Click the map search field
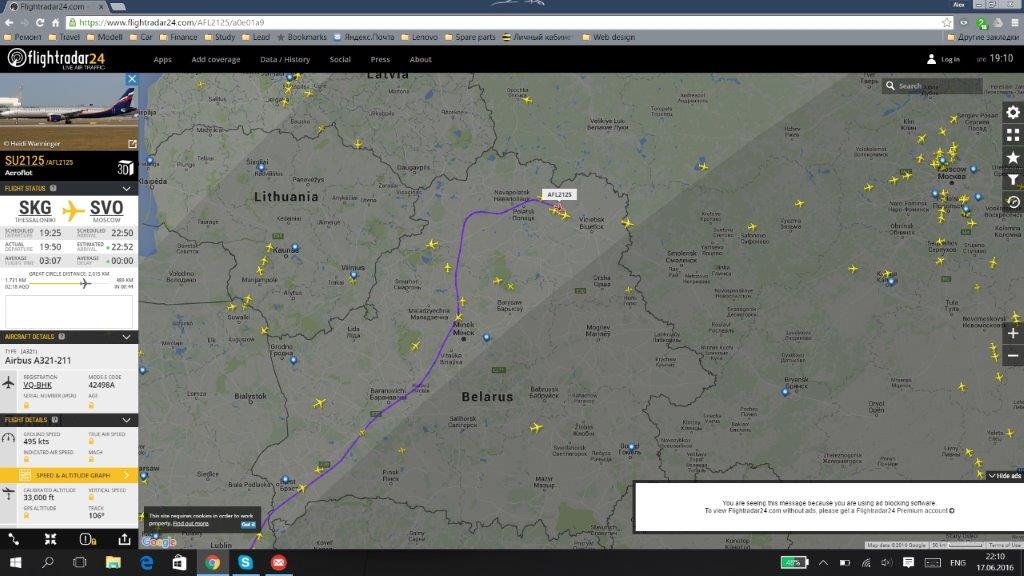Image resolution: width=1024 pixels, height=576 pixels. (x=934, y=86)
